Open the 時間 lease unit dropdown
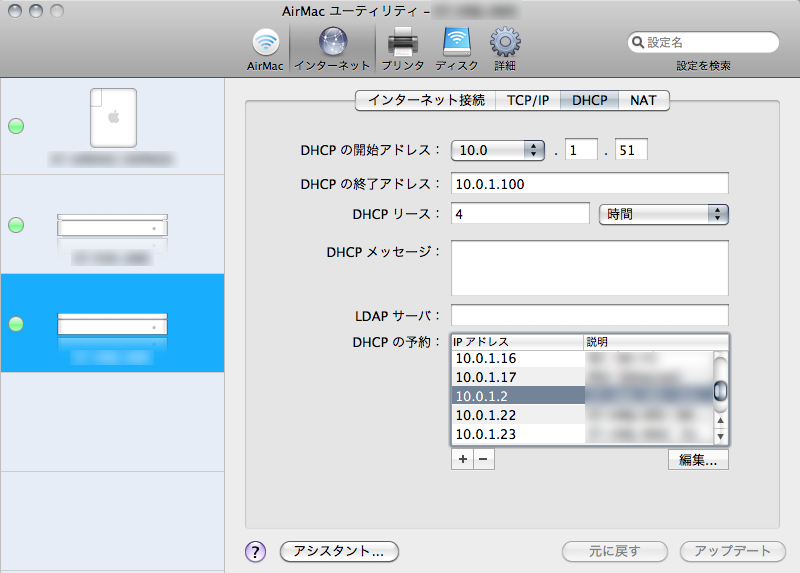 (x=662, y=214)
